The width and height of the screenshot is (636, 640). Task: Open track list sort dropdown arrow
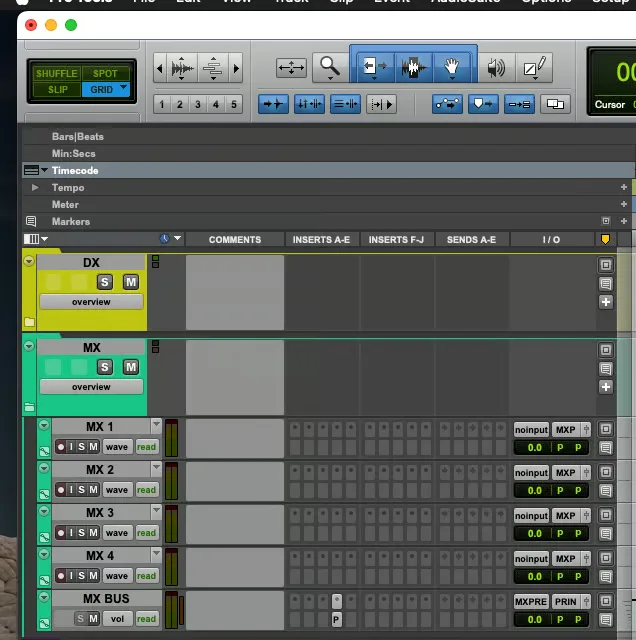point(178,238)
